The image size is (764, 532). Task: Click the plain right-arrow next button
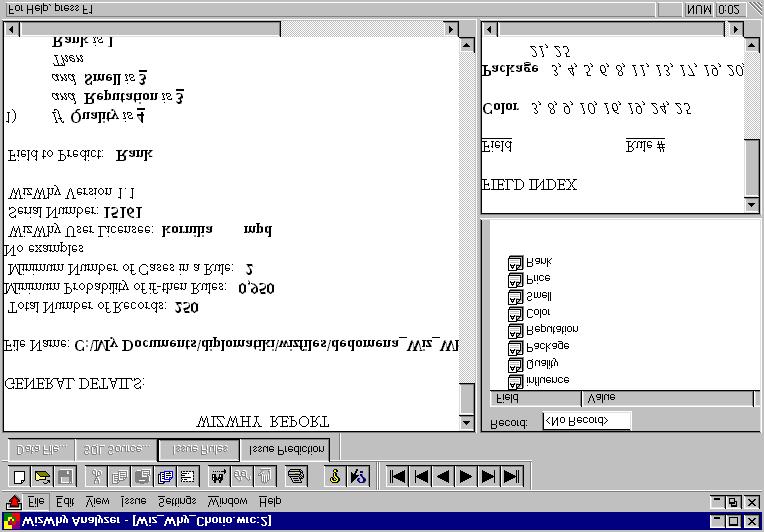[x=466, y=476]
